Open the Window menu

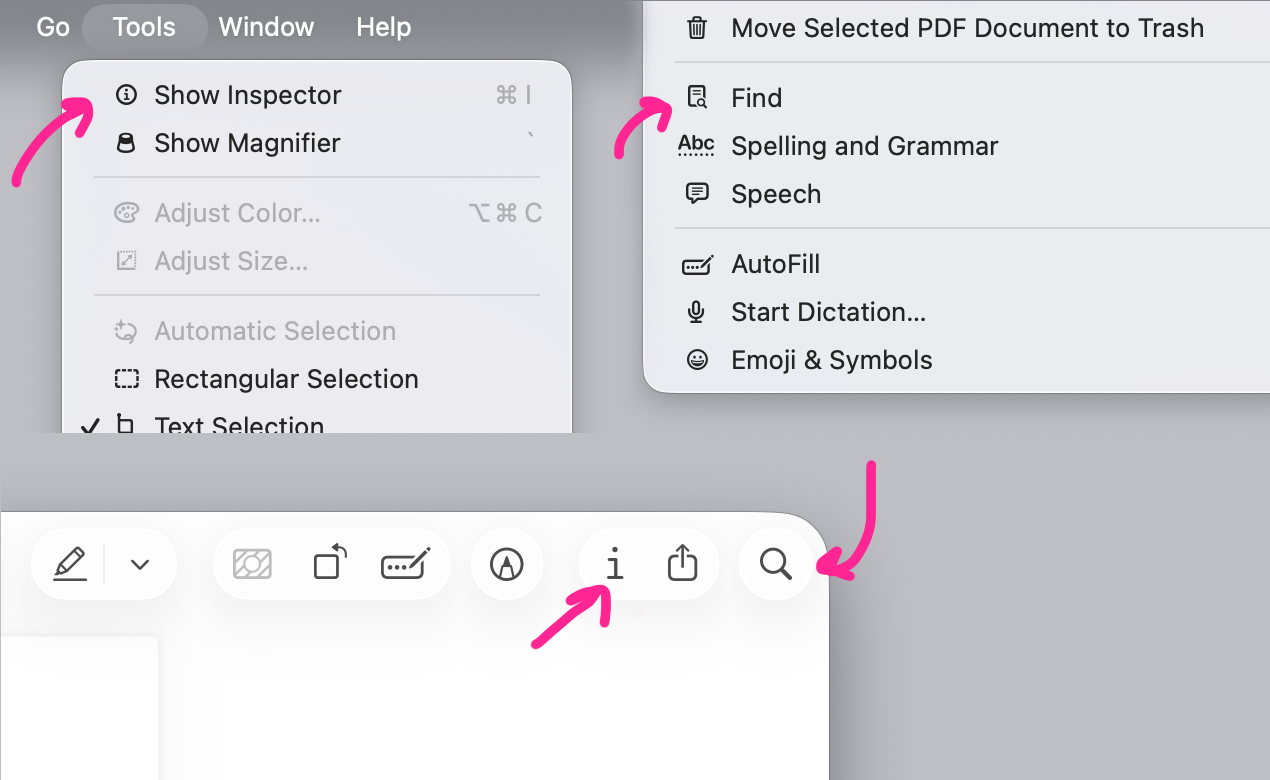pos(266,27)
